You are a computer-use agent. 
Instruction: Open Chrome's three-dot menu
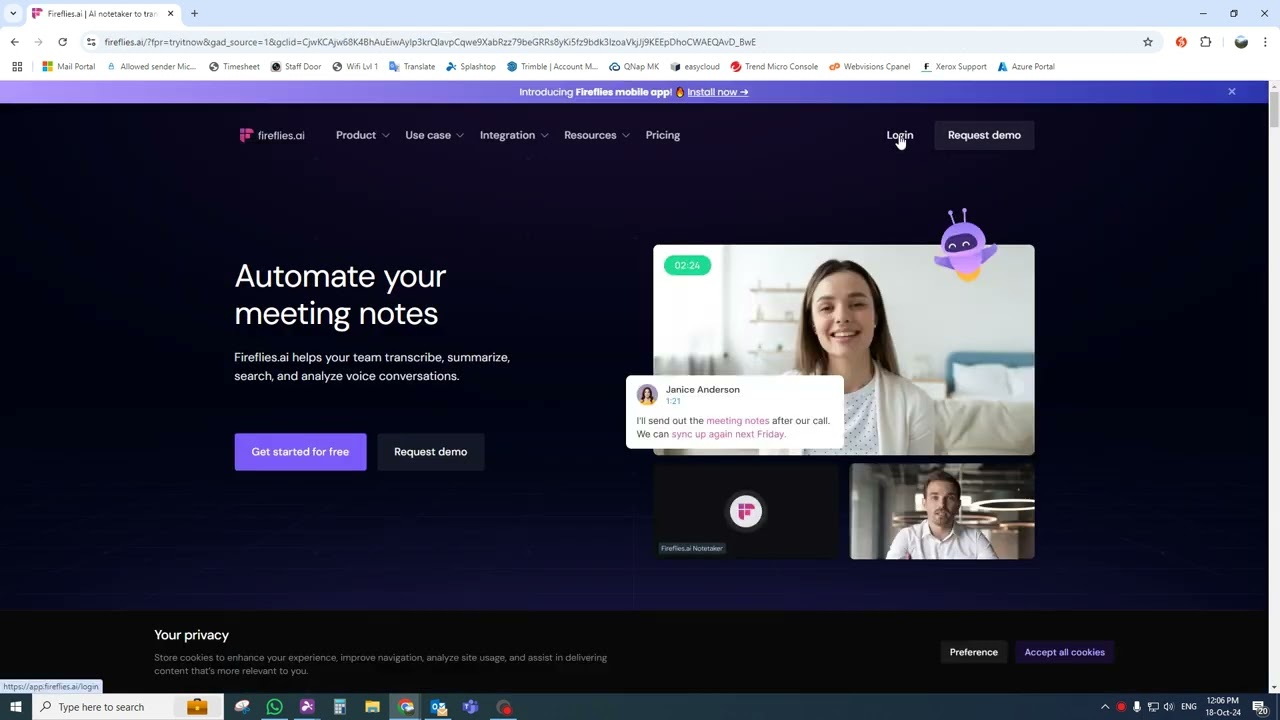(x=1265, y=42)
